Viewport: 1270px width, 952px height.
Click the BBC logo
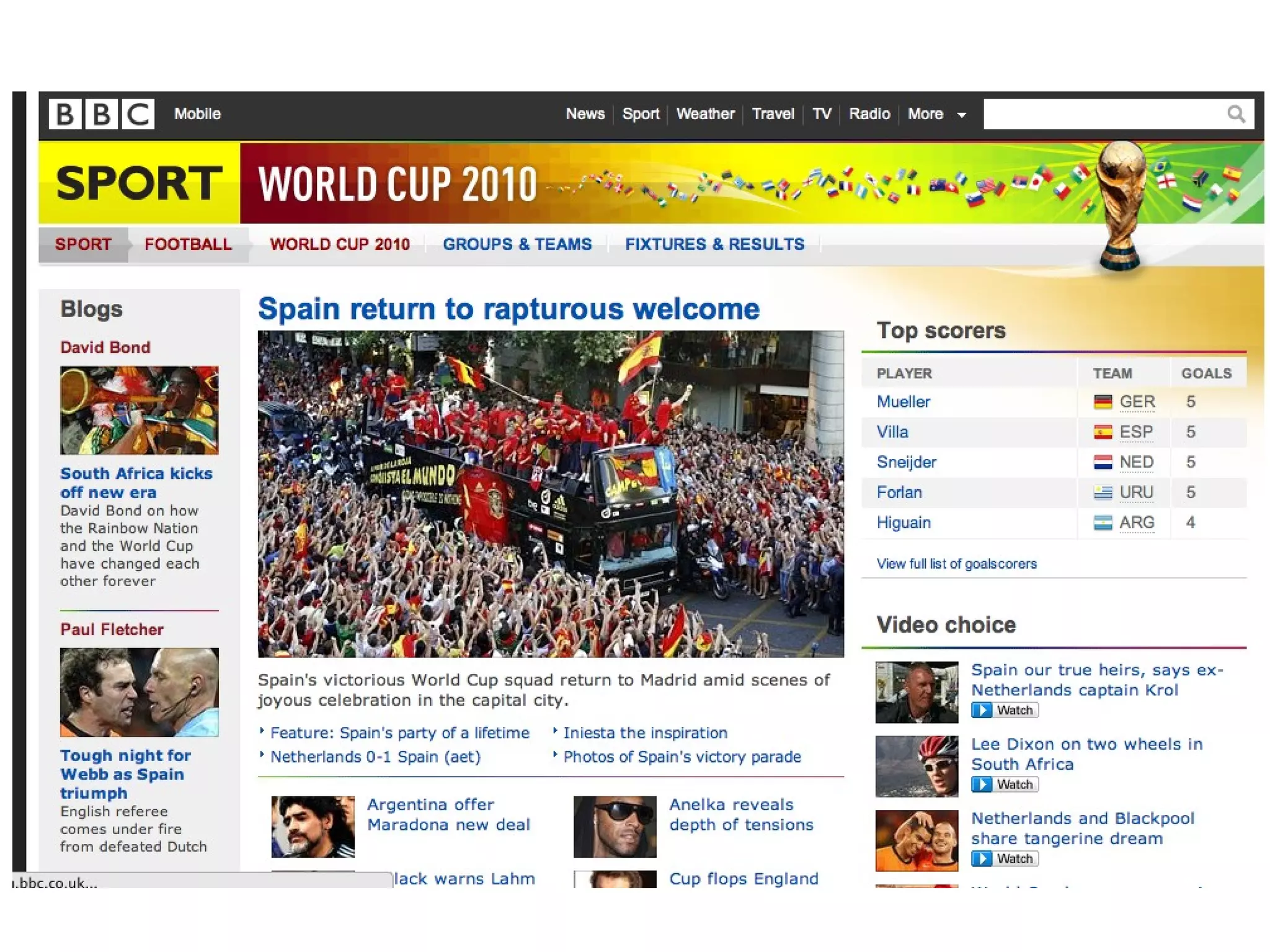pyautogui.click(x=102, y=114)
